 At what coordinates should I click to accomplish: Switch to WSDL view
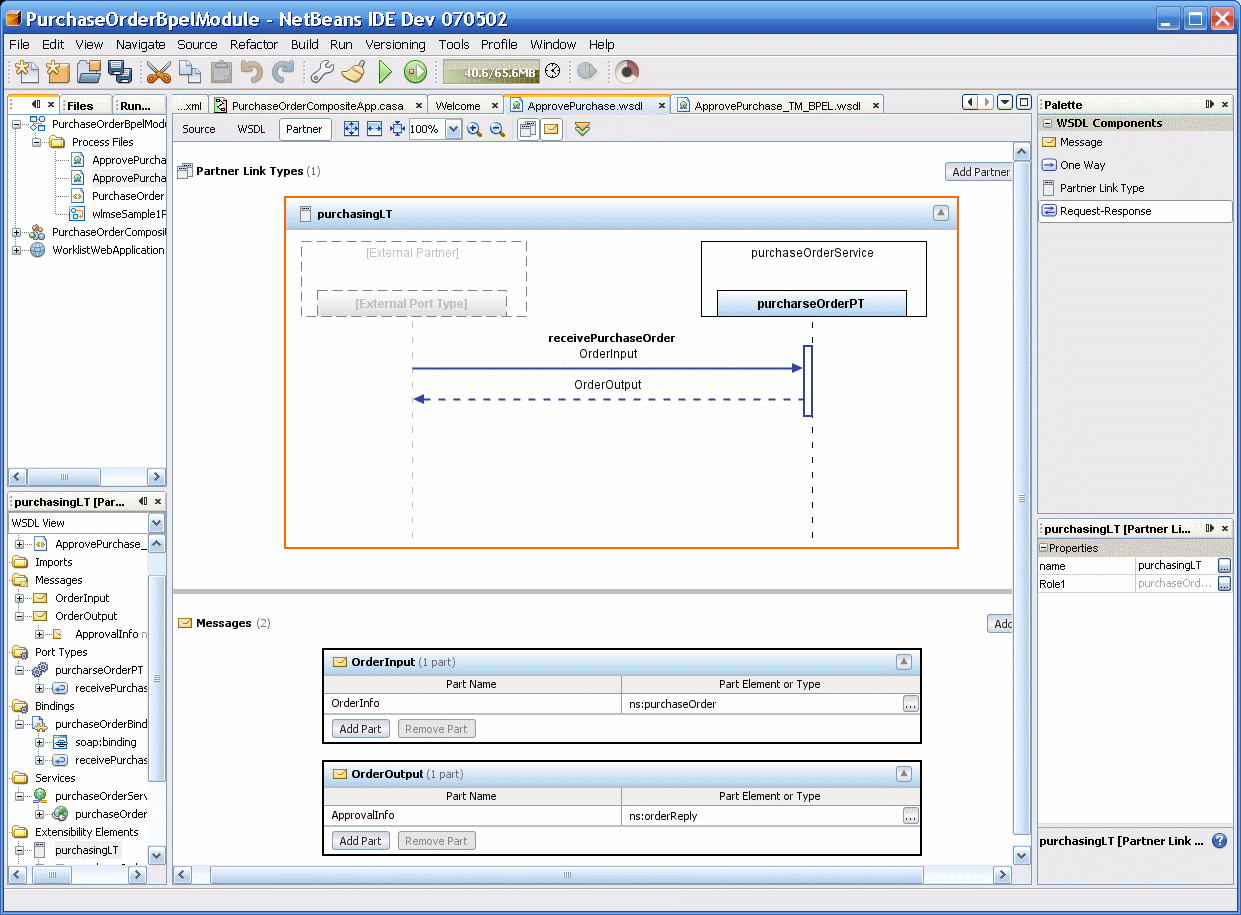point(251,129)
